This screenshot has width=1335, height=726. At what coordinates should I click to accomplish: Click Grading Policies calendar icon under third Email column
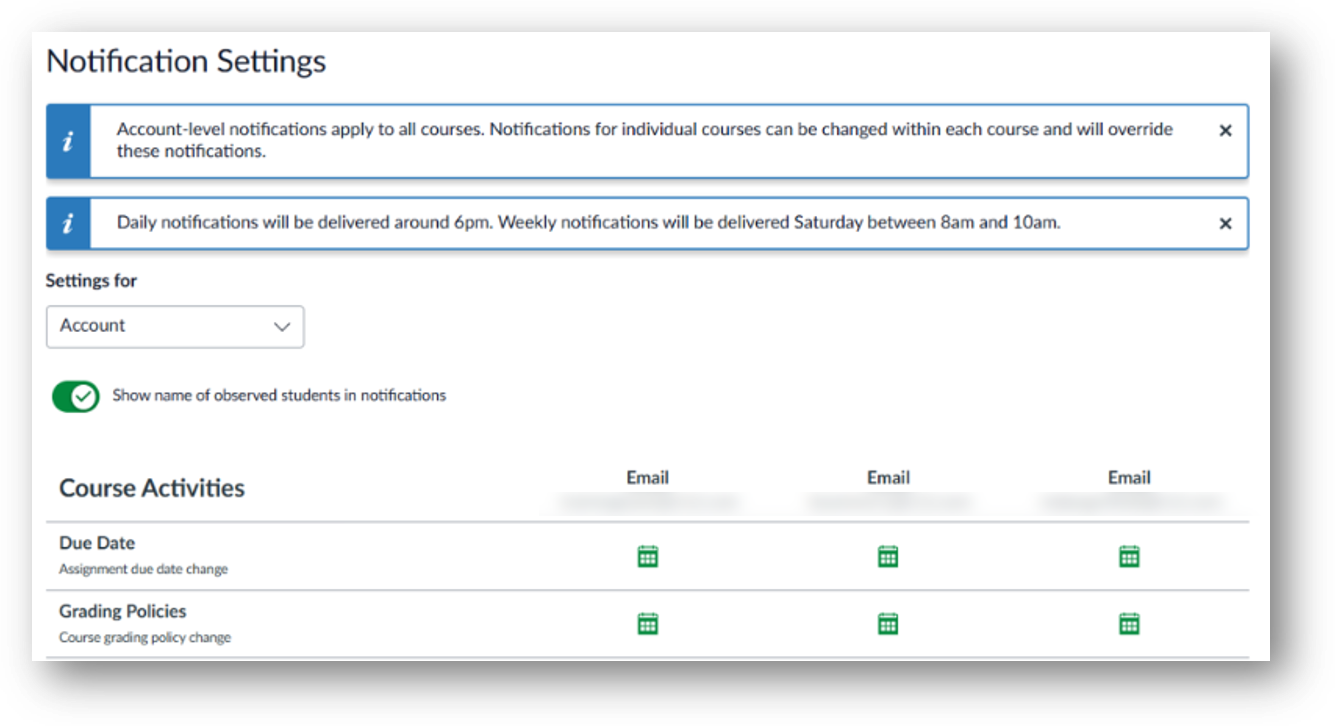(x=1129, y=624)
